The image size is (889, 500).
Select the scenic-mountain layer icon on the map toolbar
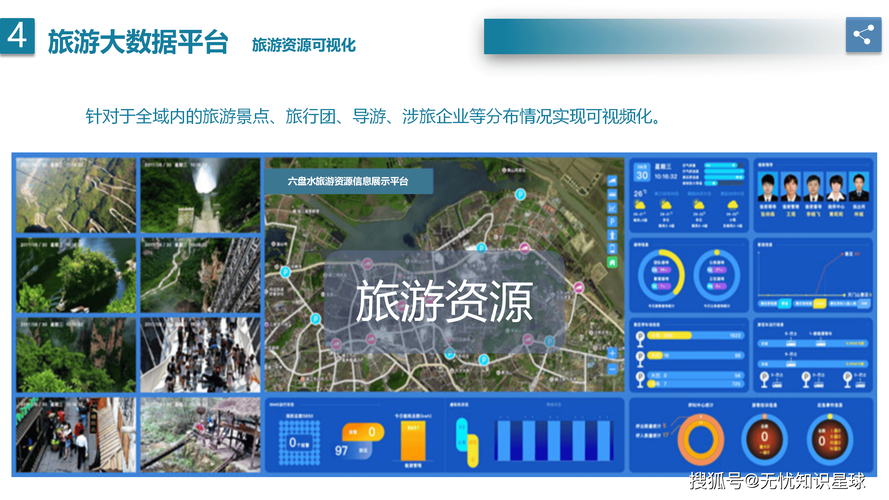click(612, 181)
